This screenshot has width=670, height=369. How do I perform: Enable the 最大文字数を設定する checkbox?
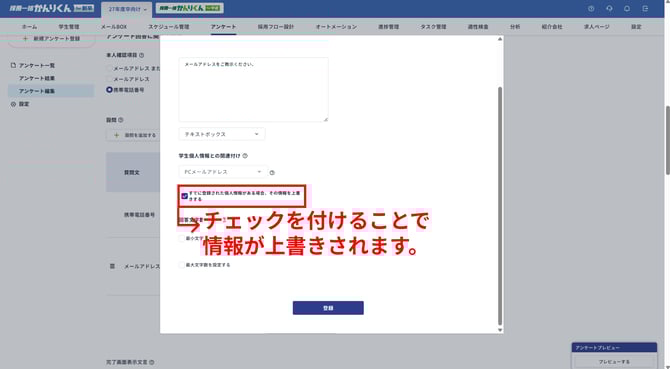tap(182, 265)
